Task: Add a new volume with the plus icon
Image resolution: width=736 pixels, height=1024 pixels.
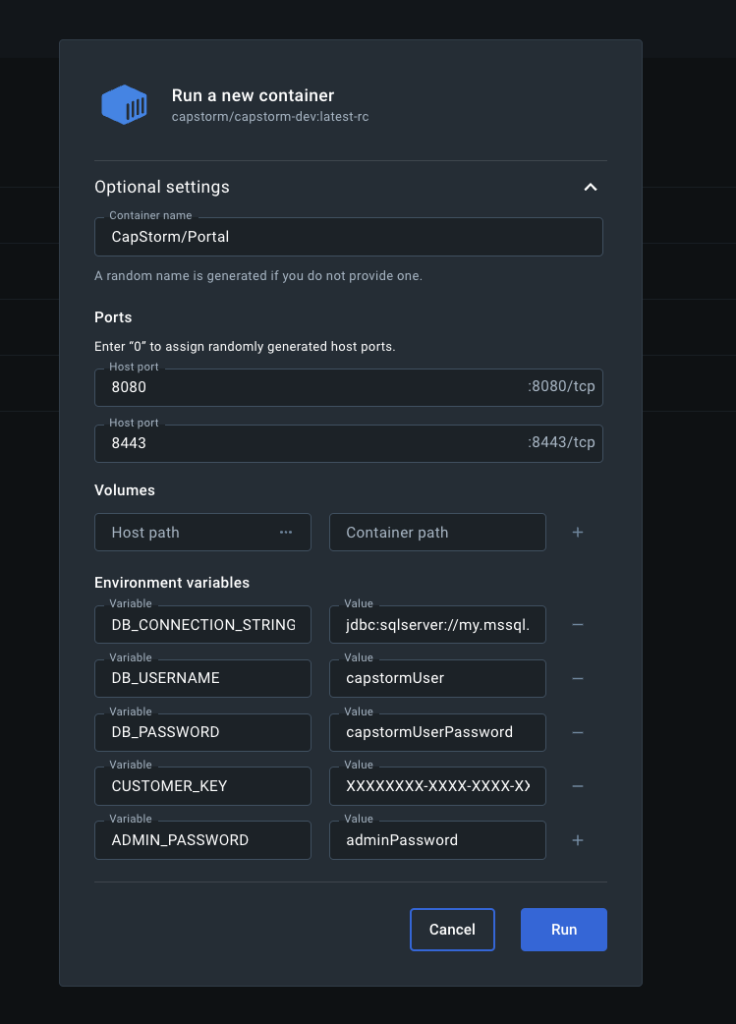Action: click(577, 532)
